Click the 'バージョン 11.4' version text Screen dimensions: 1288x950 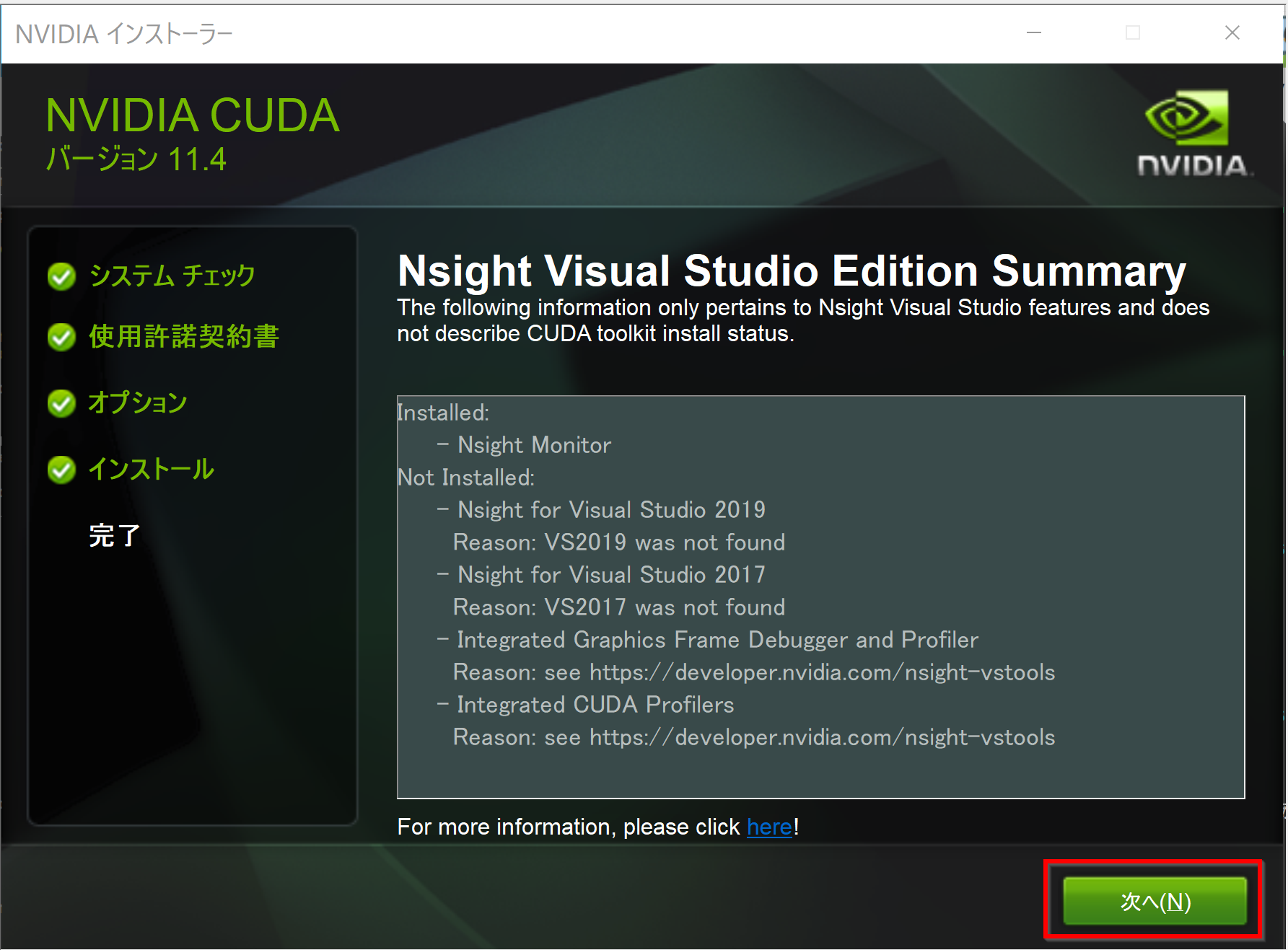[x=136, y=159]
